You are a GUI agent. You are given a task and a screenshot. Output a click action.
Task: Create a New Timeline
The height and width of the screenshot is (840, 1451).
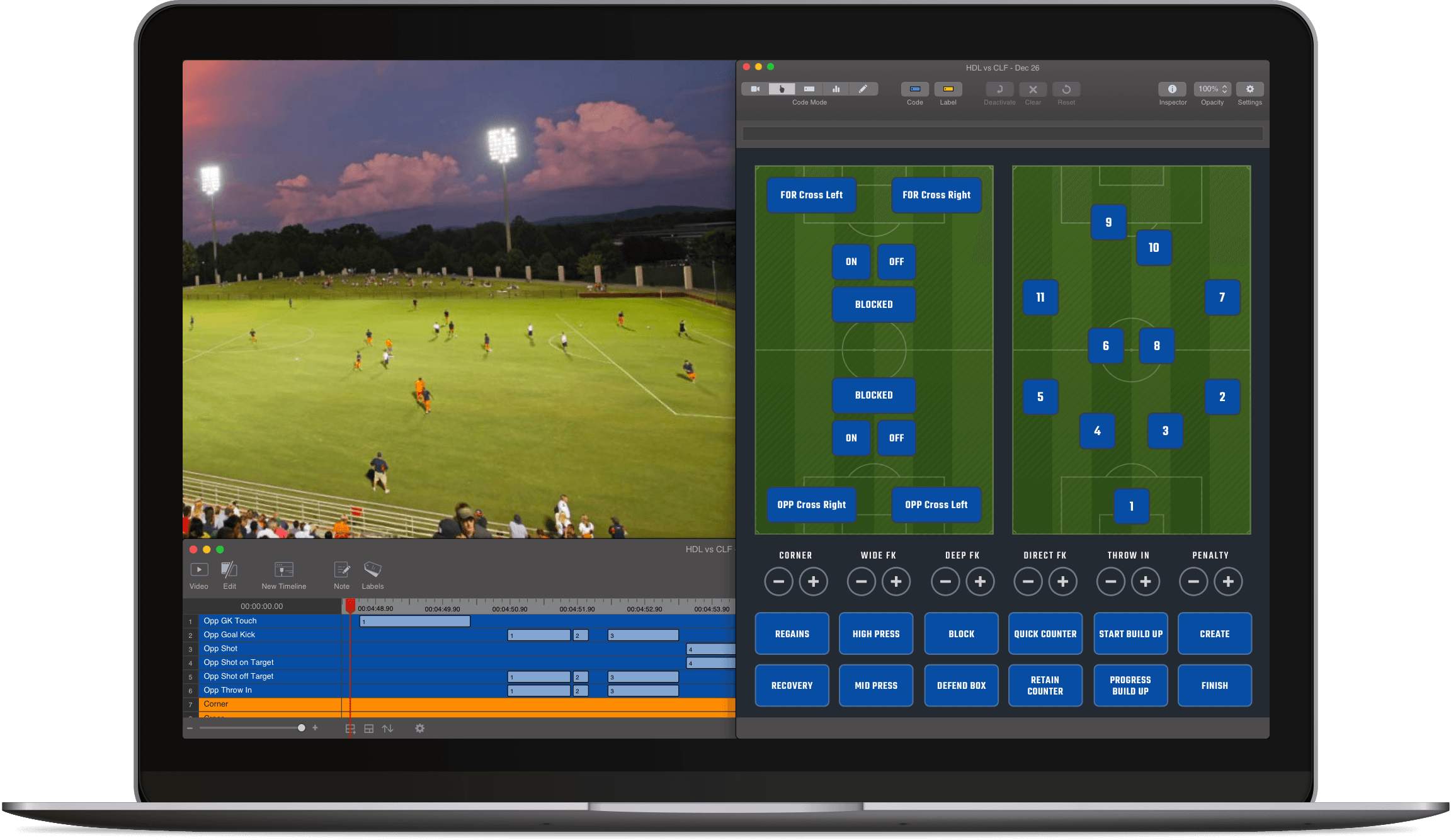click(x=283, y=569)
